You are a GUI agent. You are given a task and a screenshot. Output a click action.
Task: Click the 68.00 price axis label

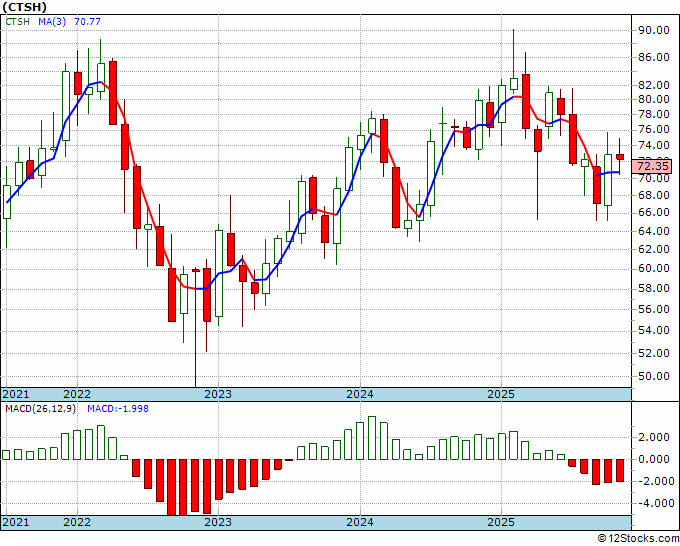(654, 195)
